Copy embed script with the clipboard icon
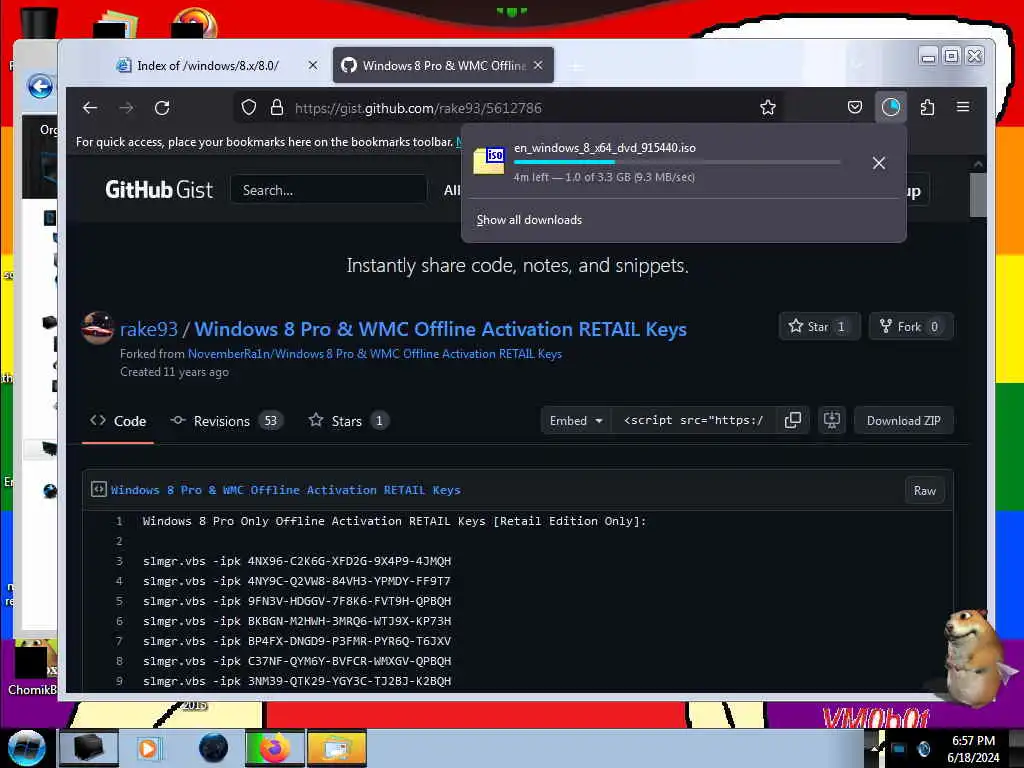Viewport: 1024px width, 768px height. 793,421
